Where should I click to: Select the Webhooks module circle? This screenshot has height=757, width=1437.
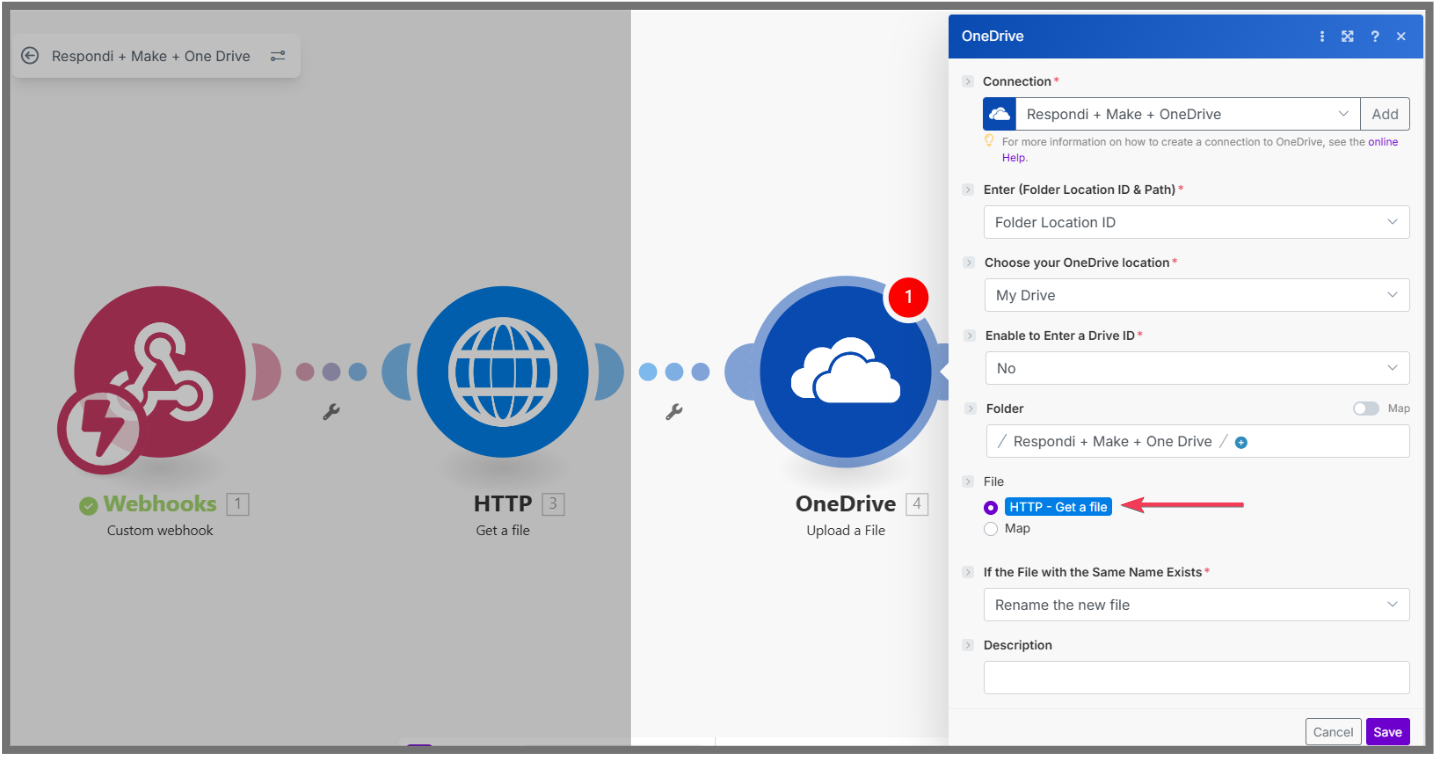160,371
